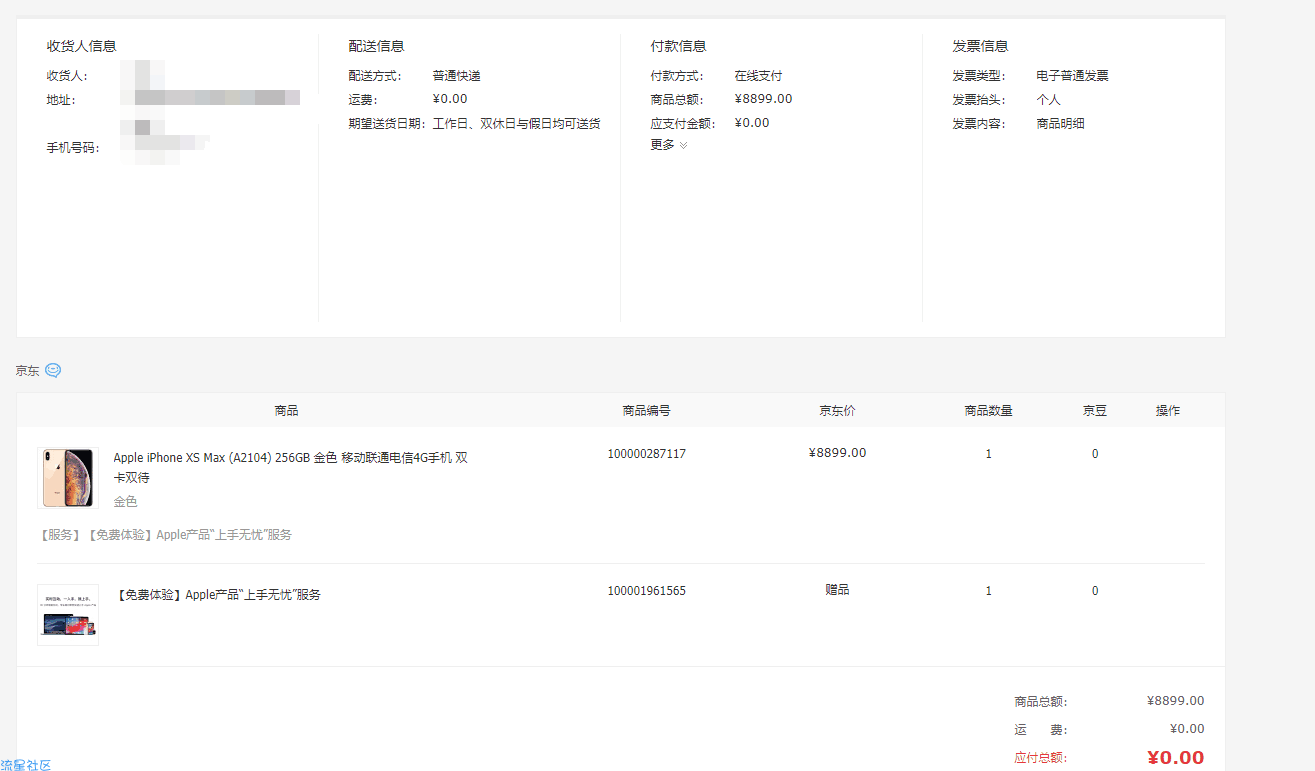Click the 在线支付 payment method value
The image size is (1315, 771).
click(x=759, y=76)
